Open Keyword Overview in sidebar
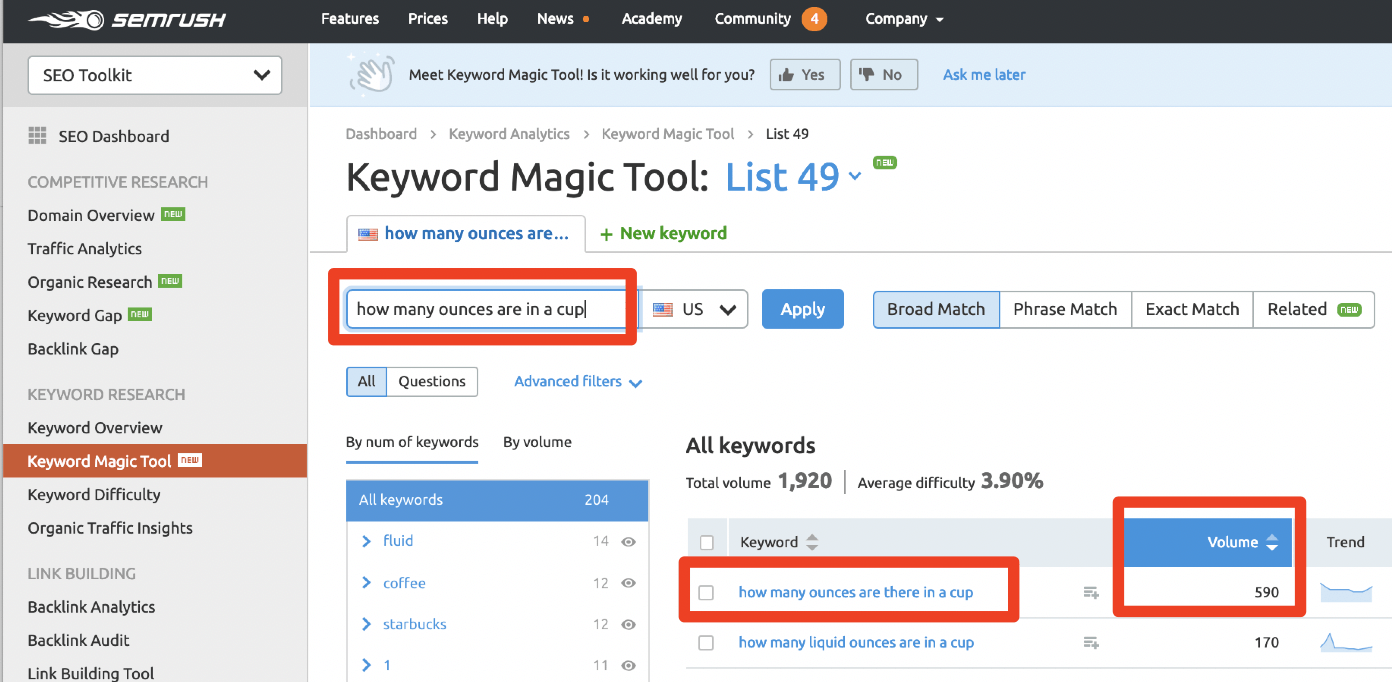Viewport: 1392px width, 682px height. [x=95, y=428]
